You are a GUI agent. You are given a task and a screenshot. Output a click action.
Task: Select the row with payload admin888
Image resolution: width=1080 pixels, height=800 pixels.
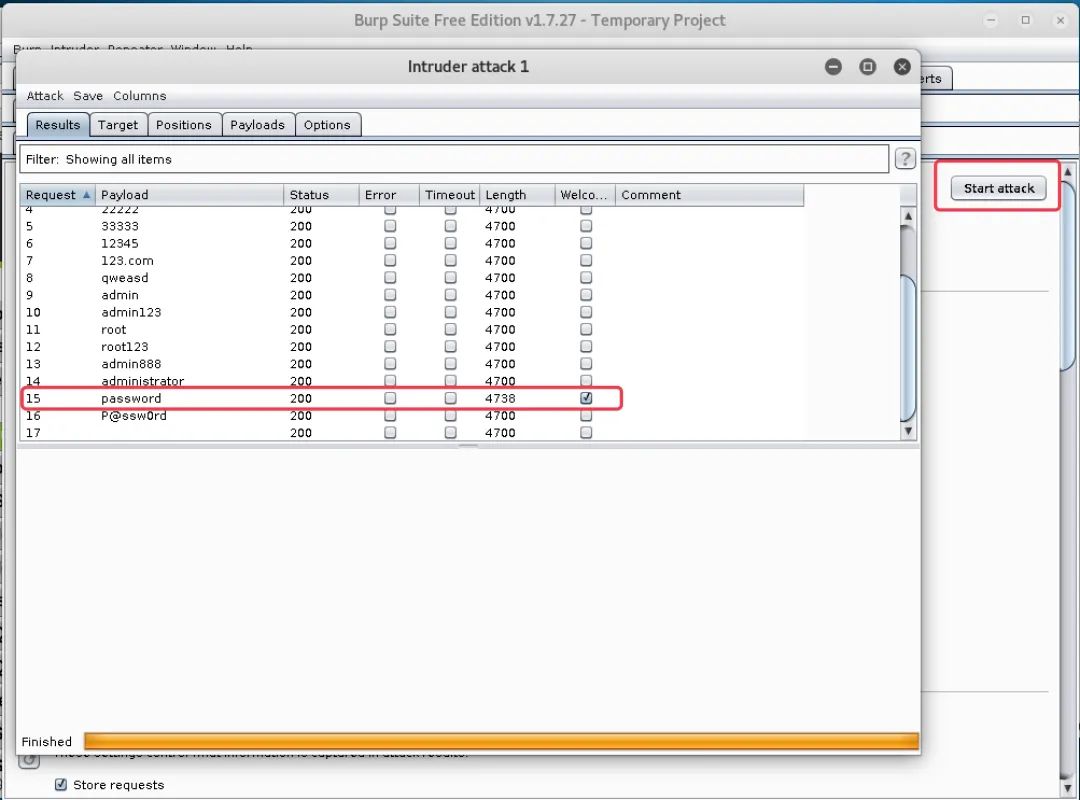point(412,364)
